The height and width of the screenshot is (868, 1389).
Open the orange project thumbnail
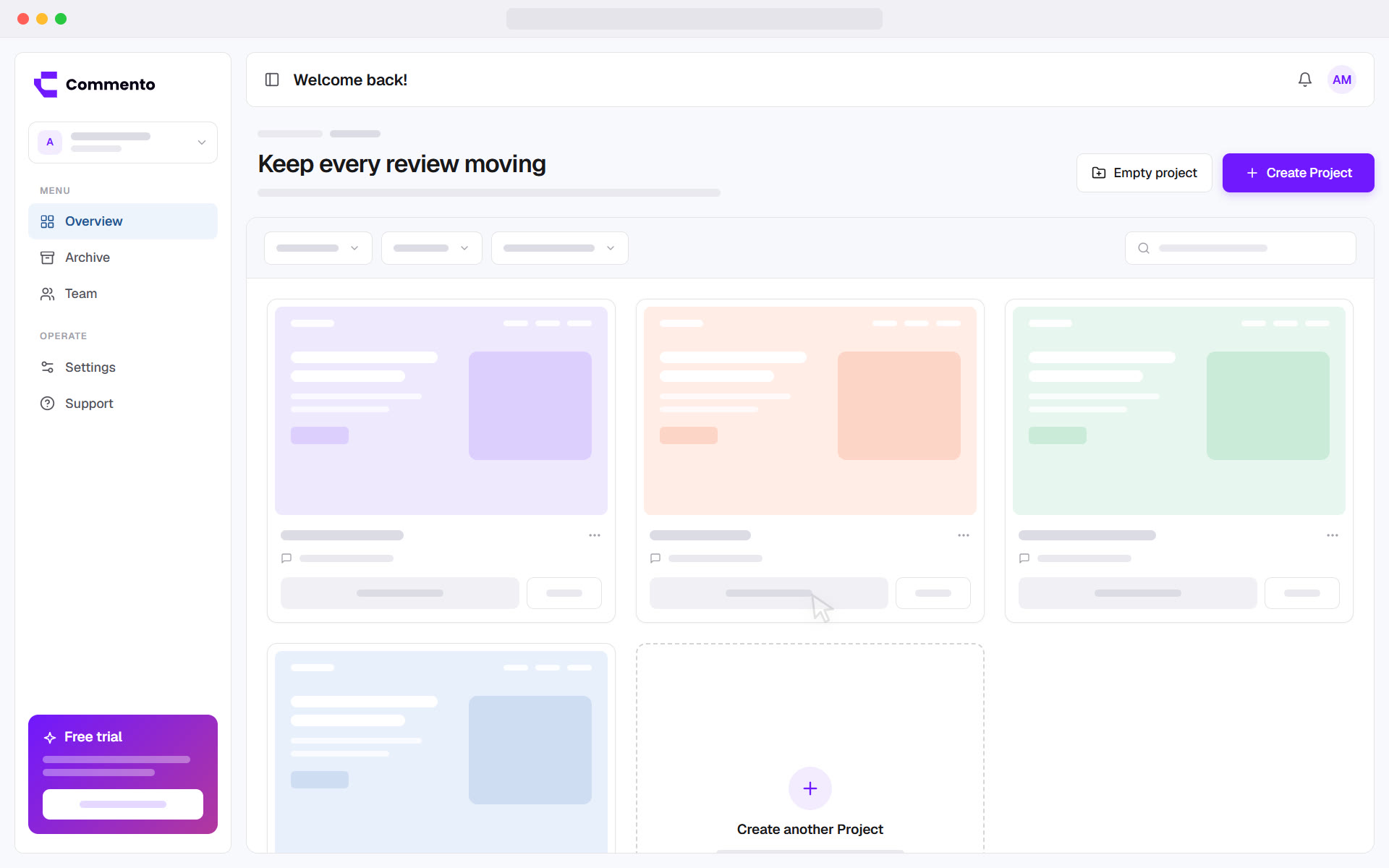point(810,411)
